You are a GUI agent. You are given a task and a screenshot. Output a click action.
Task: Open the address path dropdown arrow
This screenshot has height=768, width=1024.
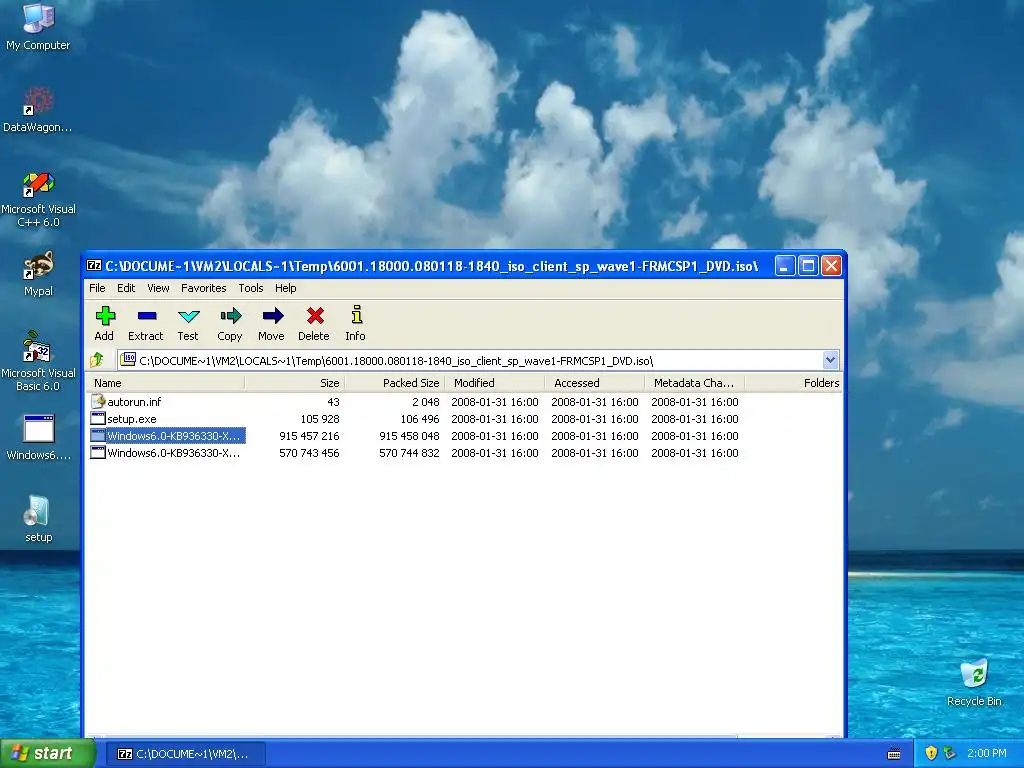tap(830, 360)
